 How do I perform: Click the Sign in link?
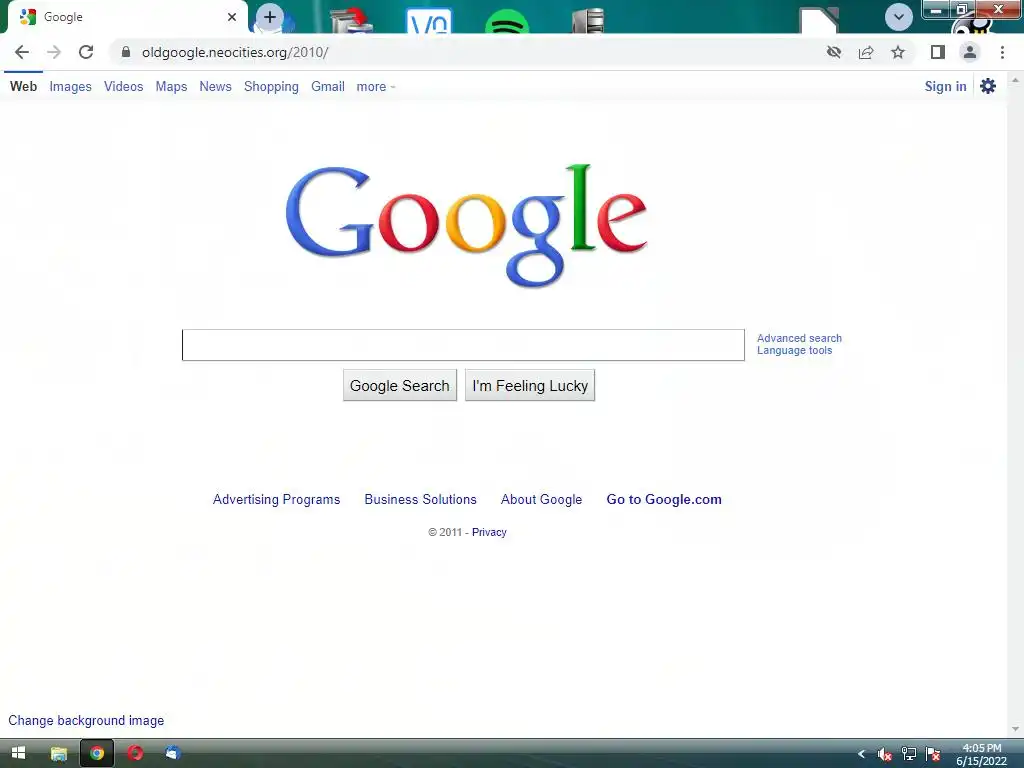(945, 86)
